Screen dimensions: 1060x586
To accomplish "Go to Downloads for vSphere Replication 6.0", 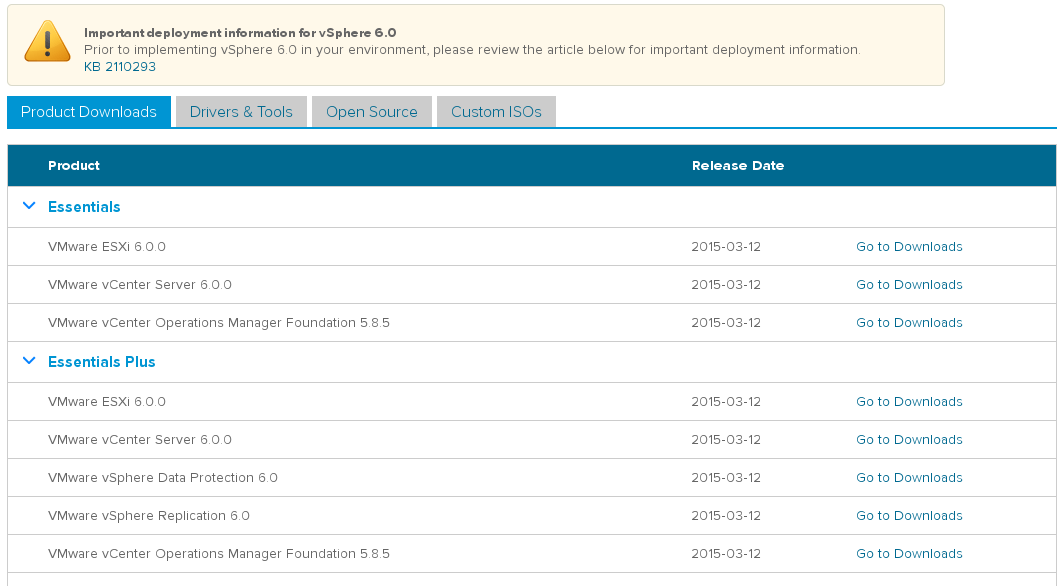I will pos(909,515).
